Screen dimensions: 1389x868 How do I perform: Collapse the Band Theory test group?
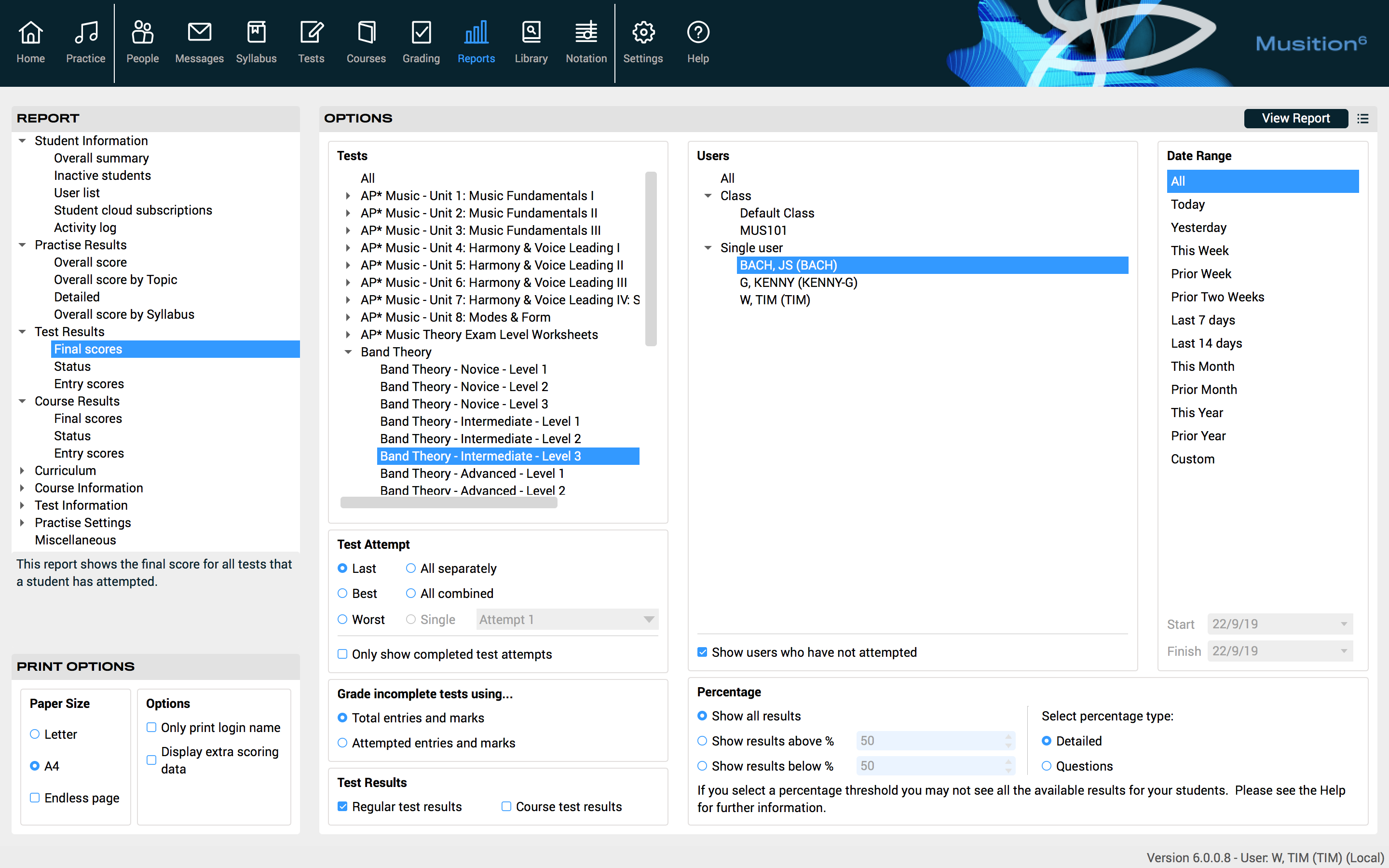click(348, 352)
